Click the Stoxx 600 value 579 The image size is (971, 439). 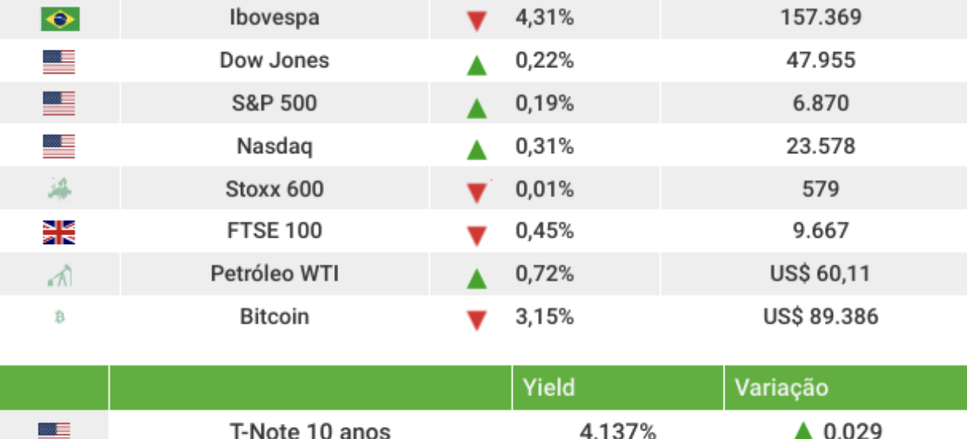tap(820, 189)
